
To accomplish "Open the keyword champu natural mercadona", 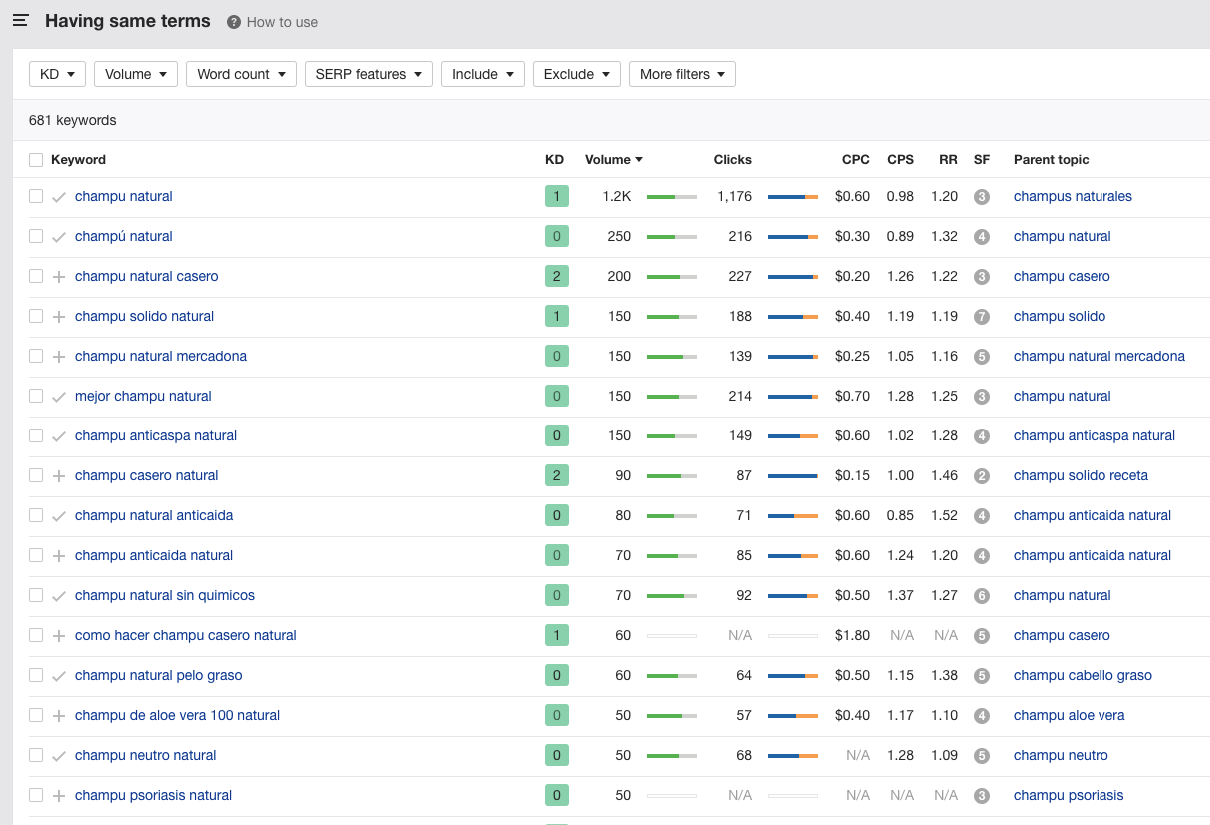I will click(x=160, y=356).
